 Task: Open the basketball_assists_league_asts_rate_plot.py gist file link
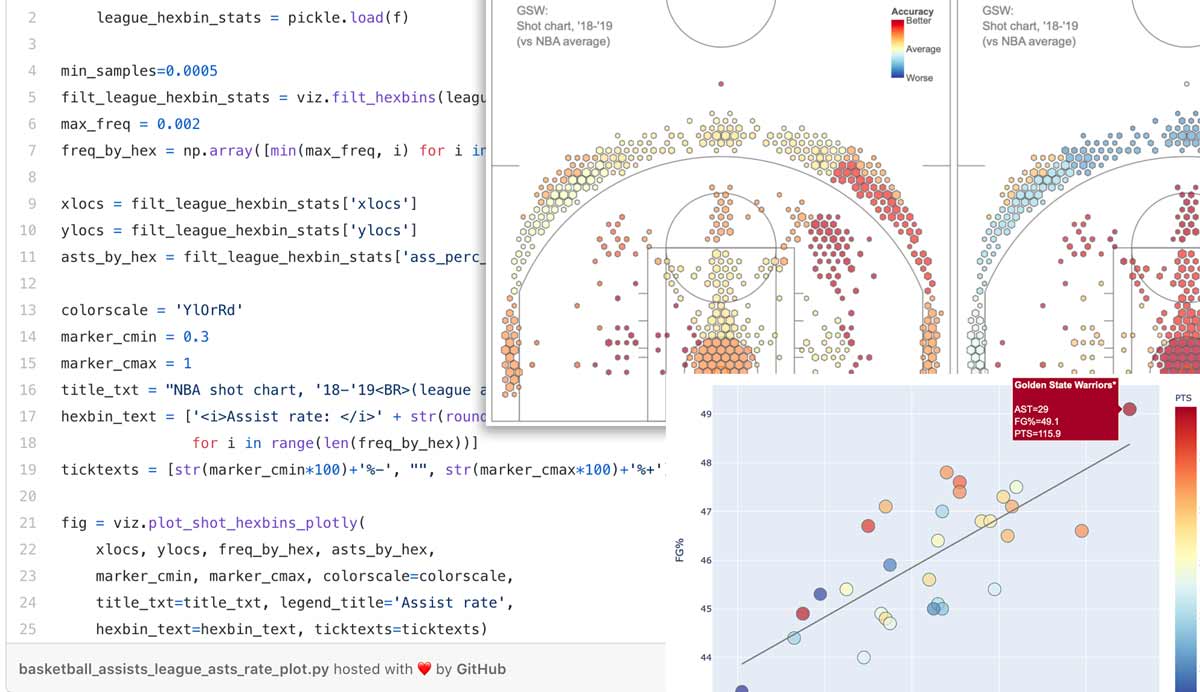[x=174, y=669]
